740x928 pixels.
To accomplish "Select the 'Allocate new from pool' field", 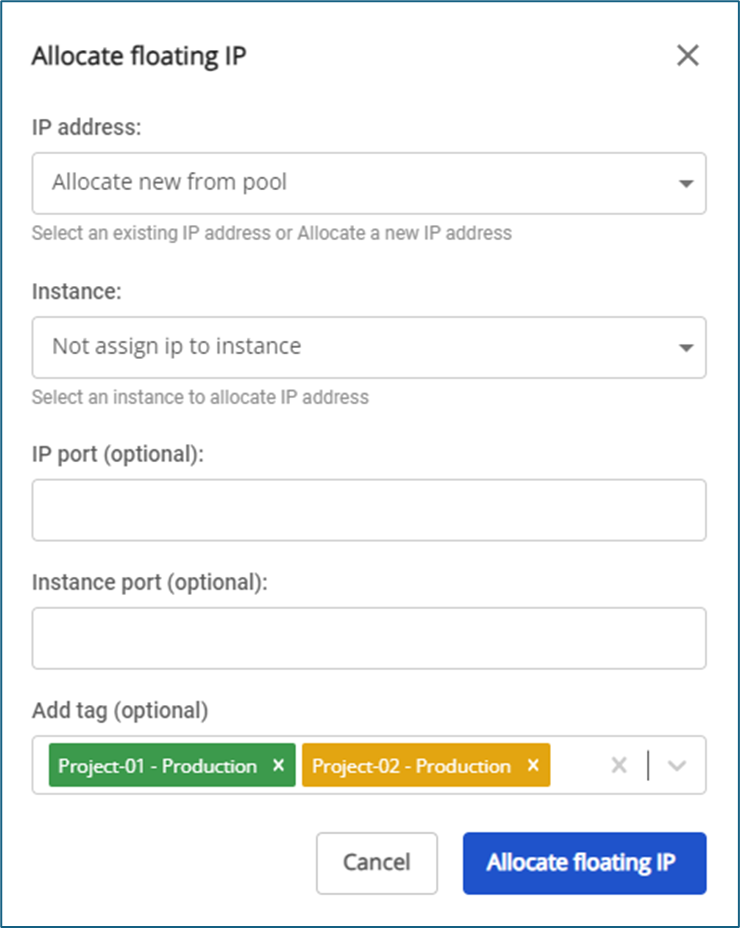I will coord(350,183).
